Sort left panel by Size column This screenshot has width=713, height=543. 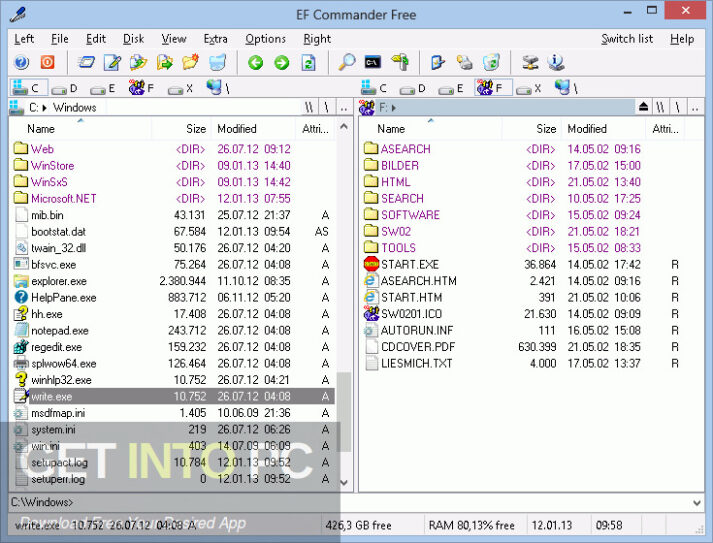(181, 129)
